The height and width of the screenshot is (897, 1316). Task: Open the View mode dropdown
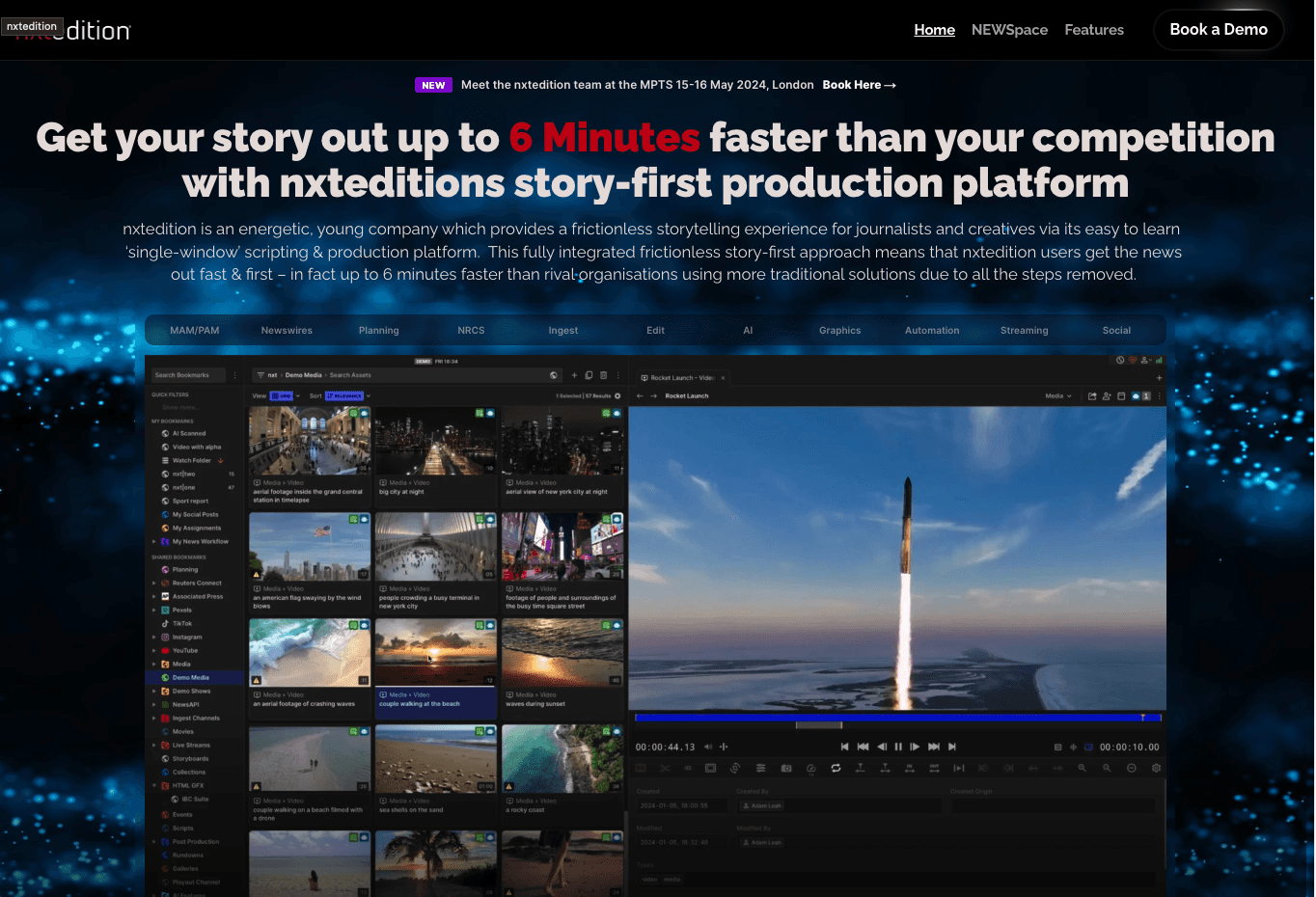285,395
